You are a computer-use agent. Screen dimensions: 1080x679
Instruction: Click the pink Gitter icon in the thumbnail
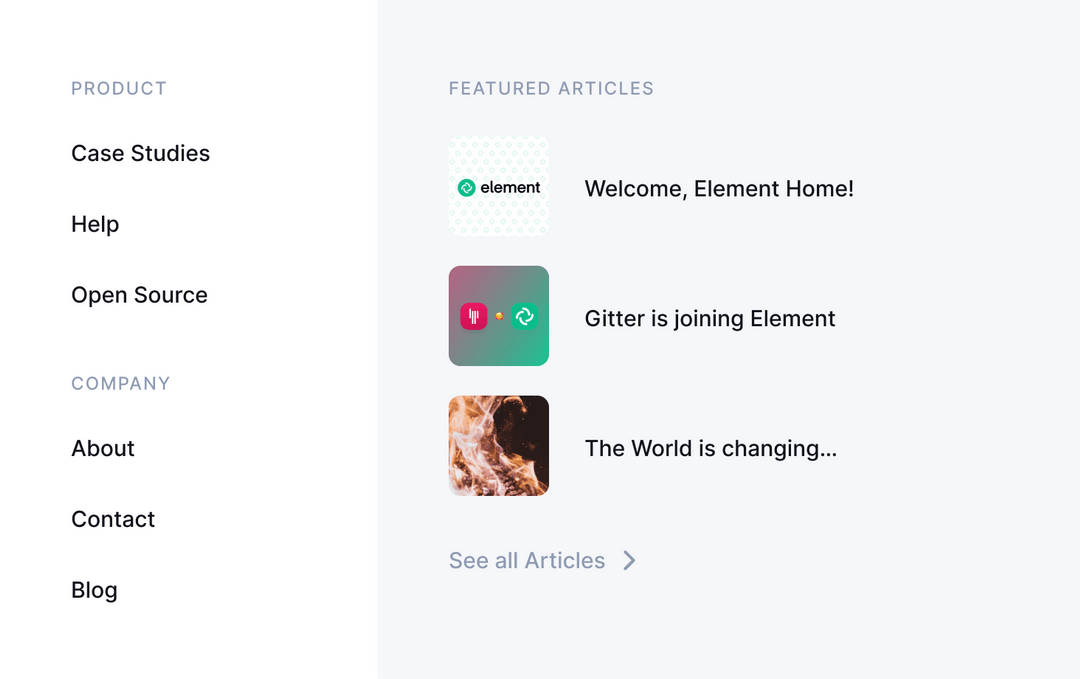[x=473, y=316]
